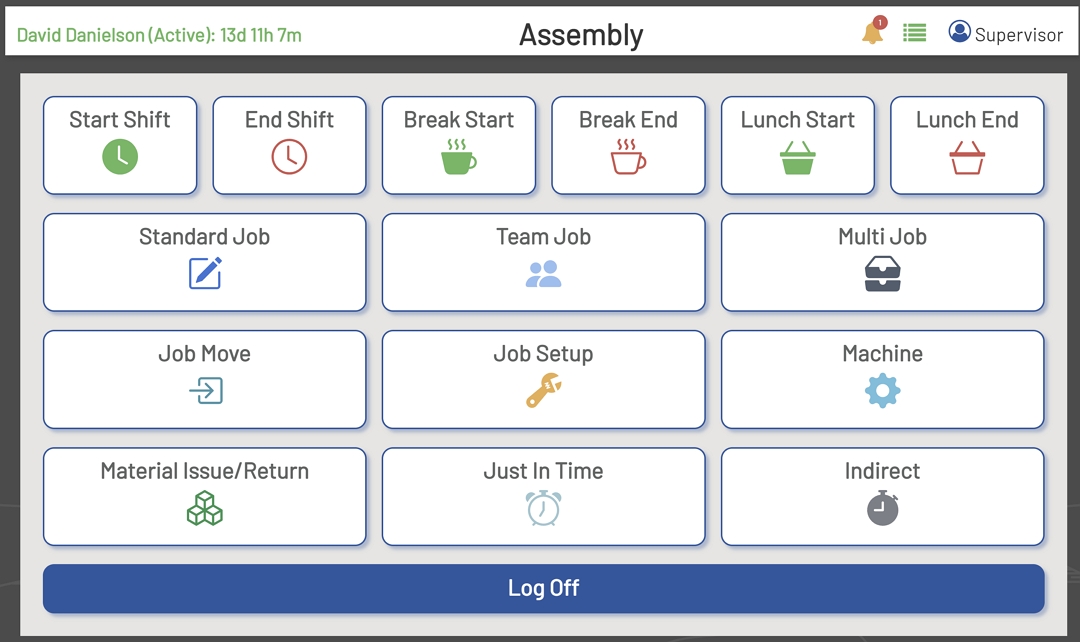Viewport: 1080px width, 642px height.
Task: Select the pencil icon on Standard Job
Action: pyautogui.click(x=204, y=275)
